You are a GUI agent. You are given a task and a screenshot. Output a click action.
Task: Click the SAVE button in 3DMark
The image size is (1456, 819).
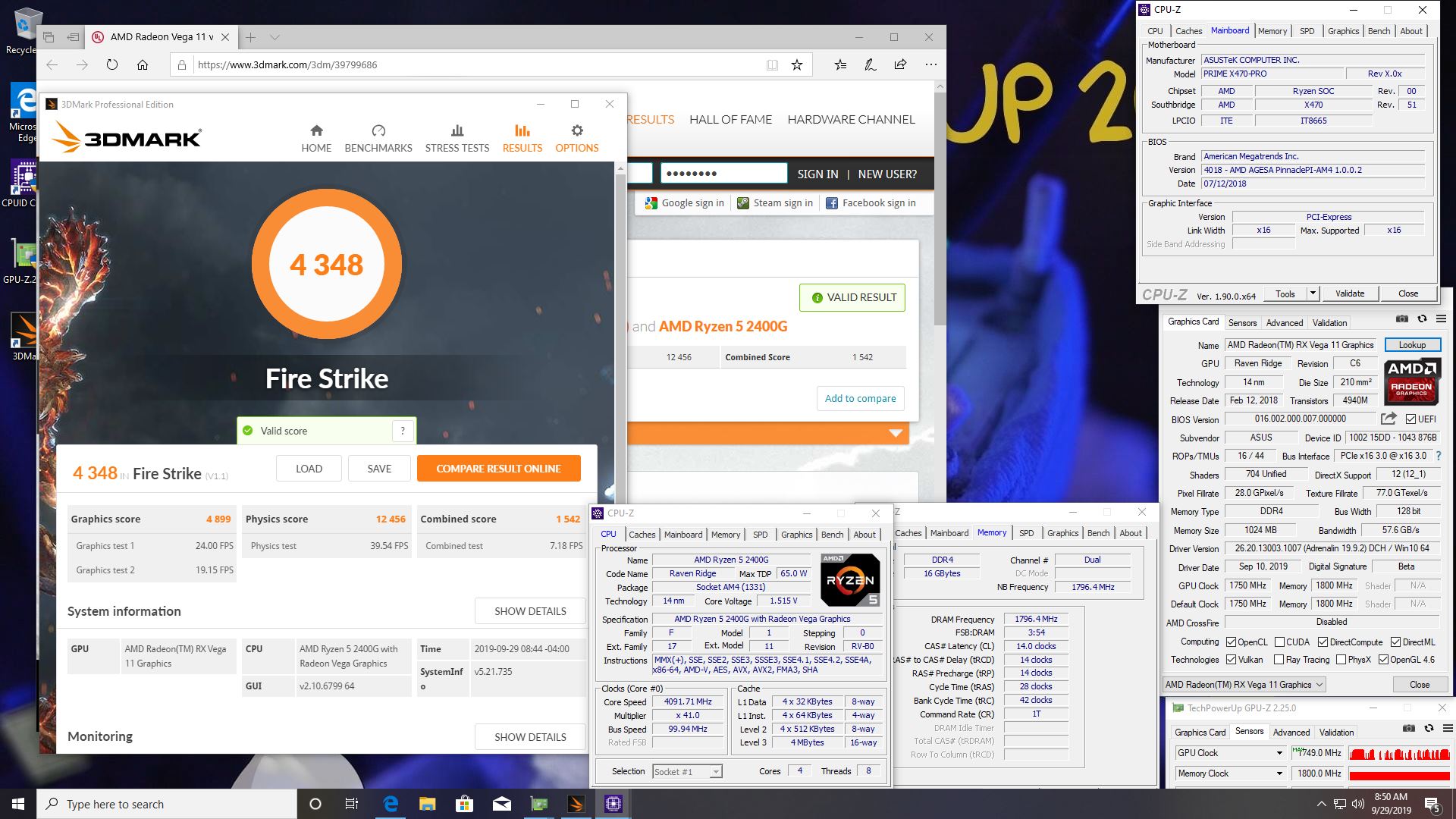tap(379, 469)
